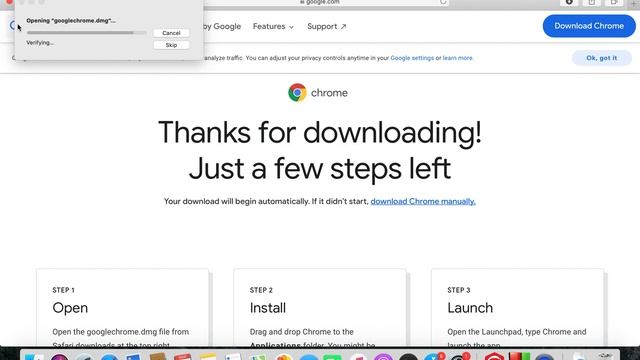Viewport: 640px width, 360px height.
Task: Click the chrome wordmark text
Action: [x=329, y=93]
